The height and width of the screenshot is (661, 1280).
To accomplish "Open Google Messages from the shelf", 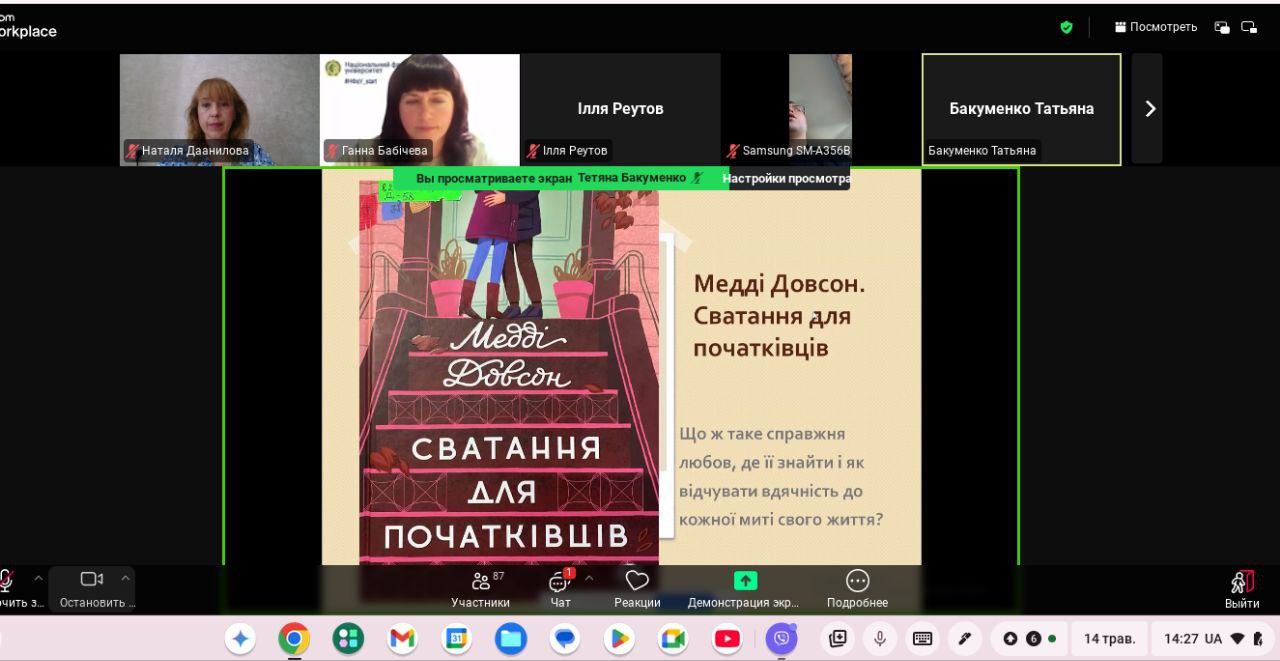I will pos(565,638).
